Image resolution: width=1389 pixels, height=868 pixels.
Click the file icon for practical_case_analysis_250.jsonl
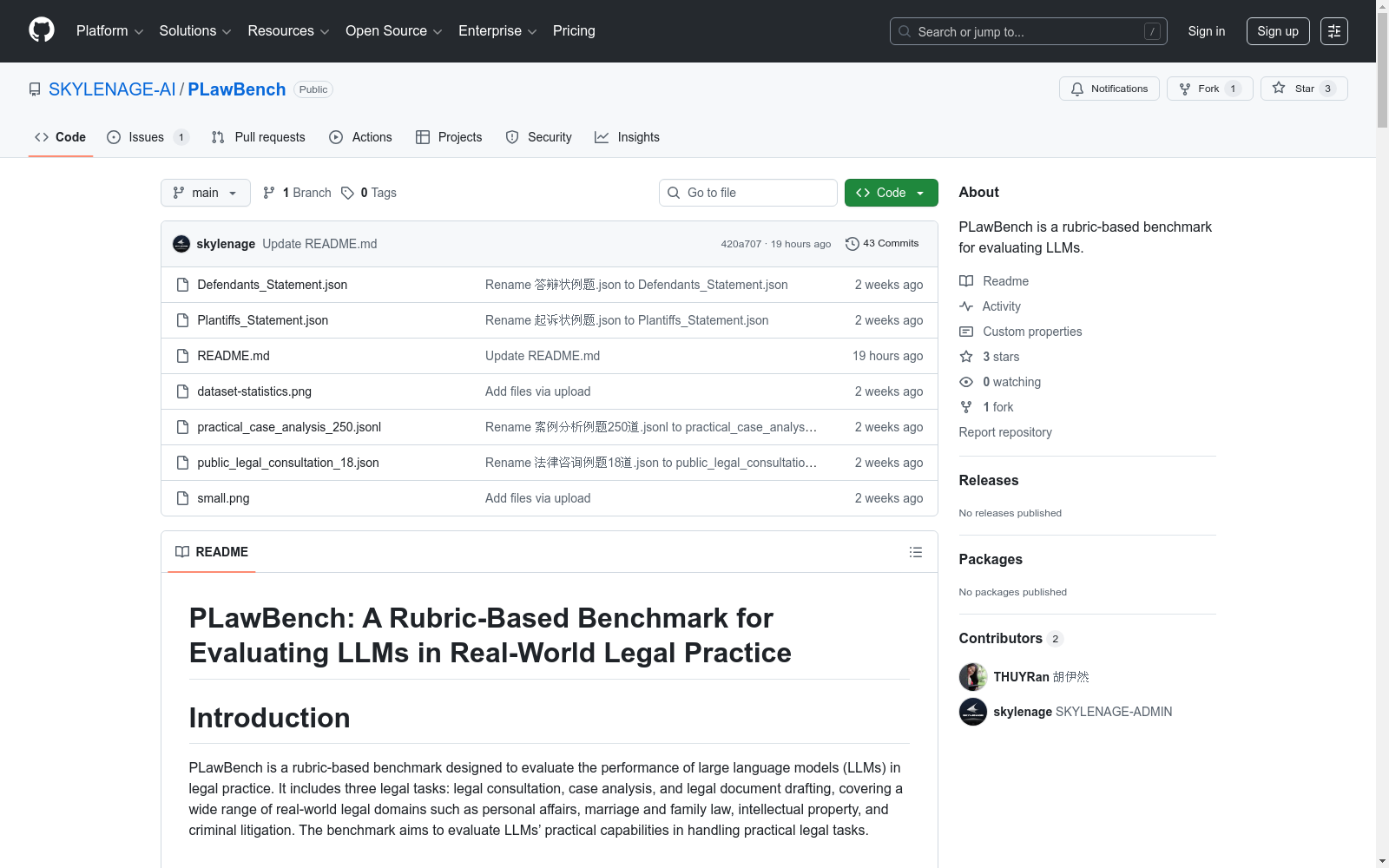182,427
